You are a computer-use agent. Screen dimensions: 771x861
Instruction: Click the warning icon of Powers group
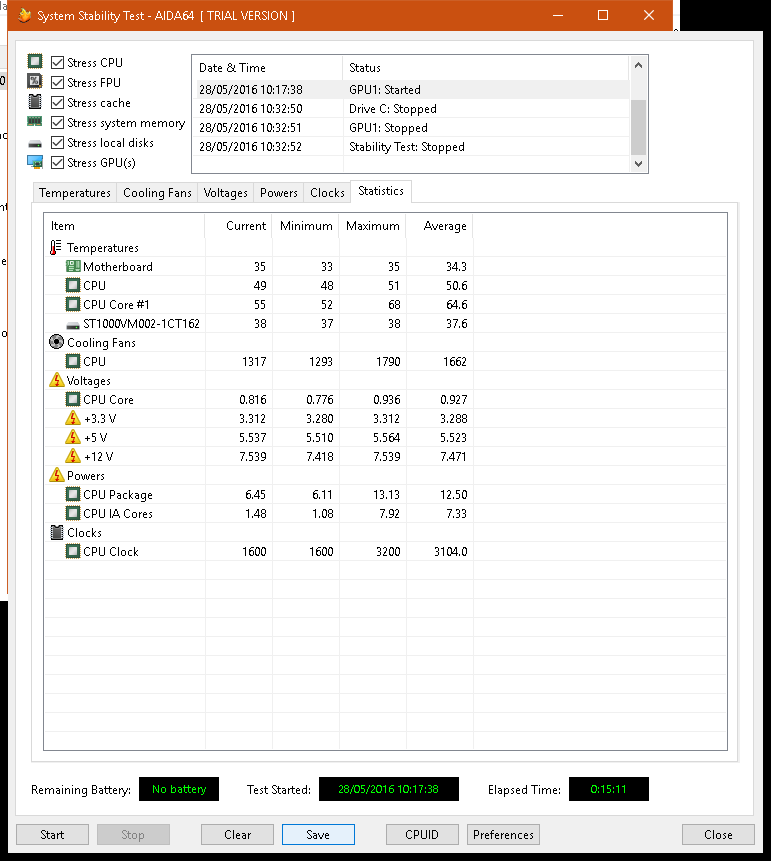coord(57,475)
